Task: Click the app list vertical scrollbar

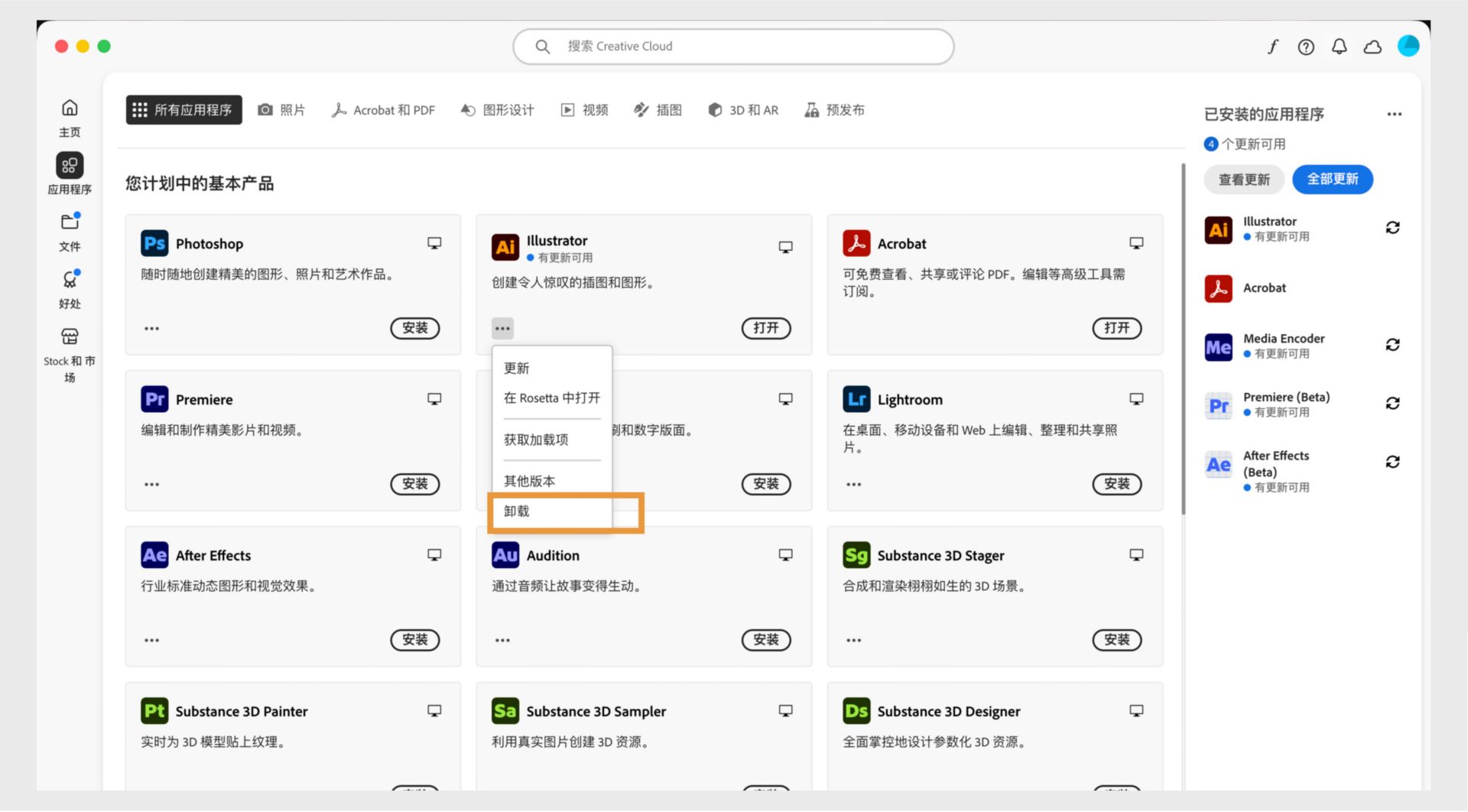Action: [x=1183, y=338]
